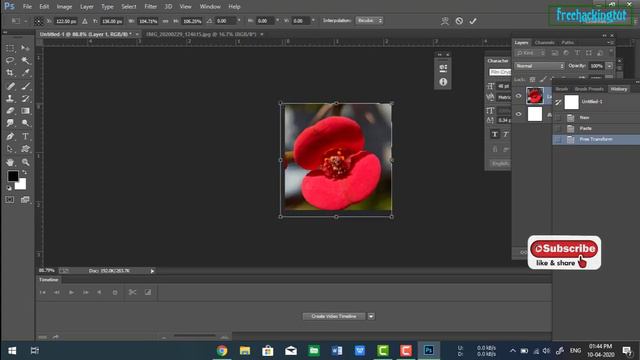The width and height of the screenshot is (640, 360).
Task: Switch to Brush Presets tab
Action: 589,89
